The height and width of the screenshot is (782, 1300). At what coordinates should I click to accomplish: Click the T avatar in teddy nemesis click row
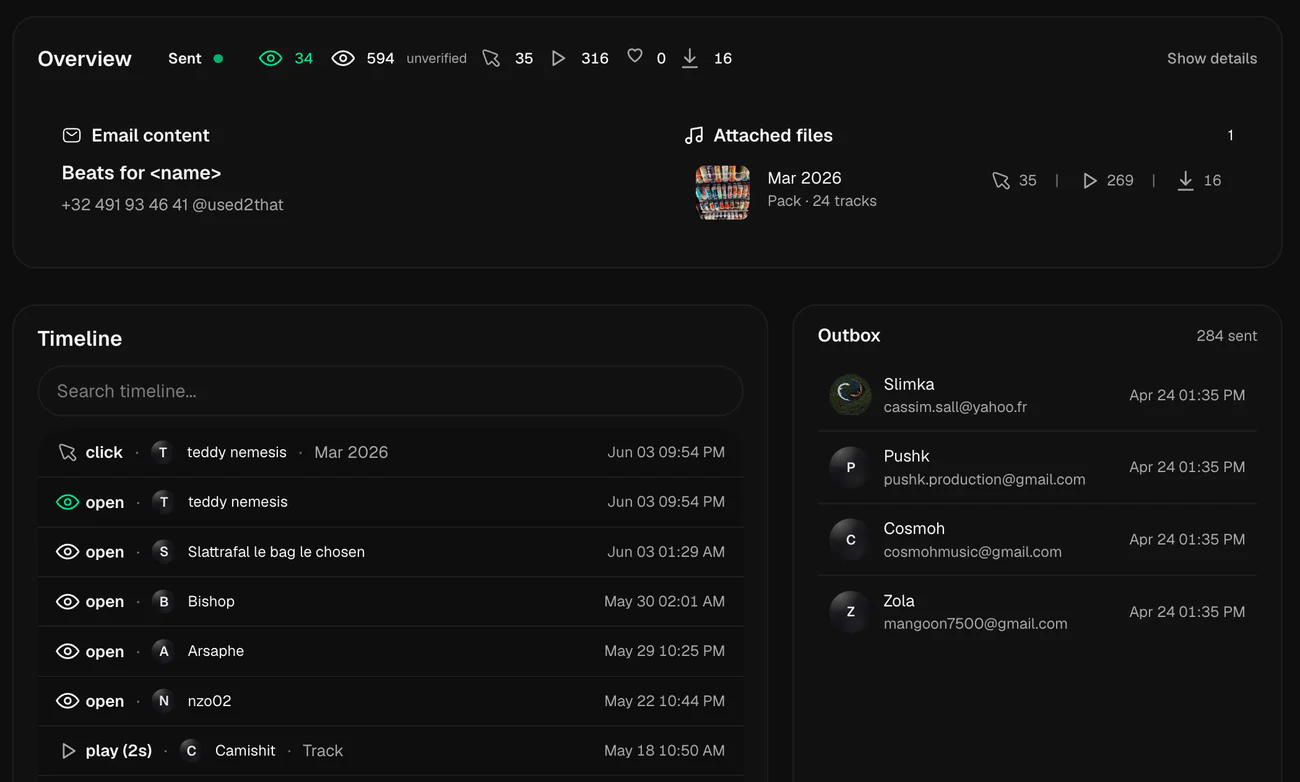pyautogui.click(x=163, y=452)
